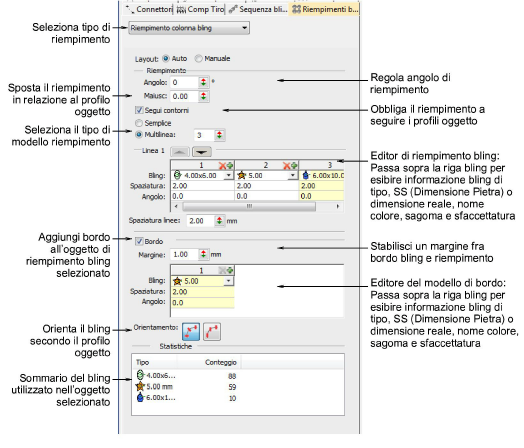The height and width of the screenshot is (448, 524).
Task: Click the Spaziatura linee spinner arrows
Action: 219,220
